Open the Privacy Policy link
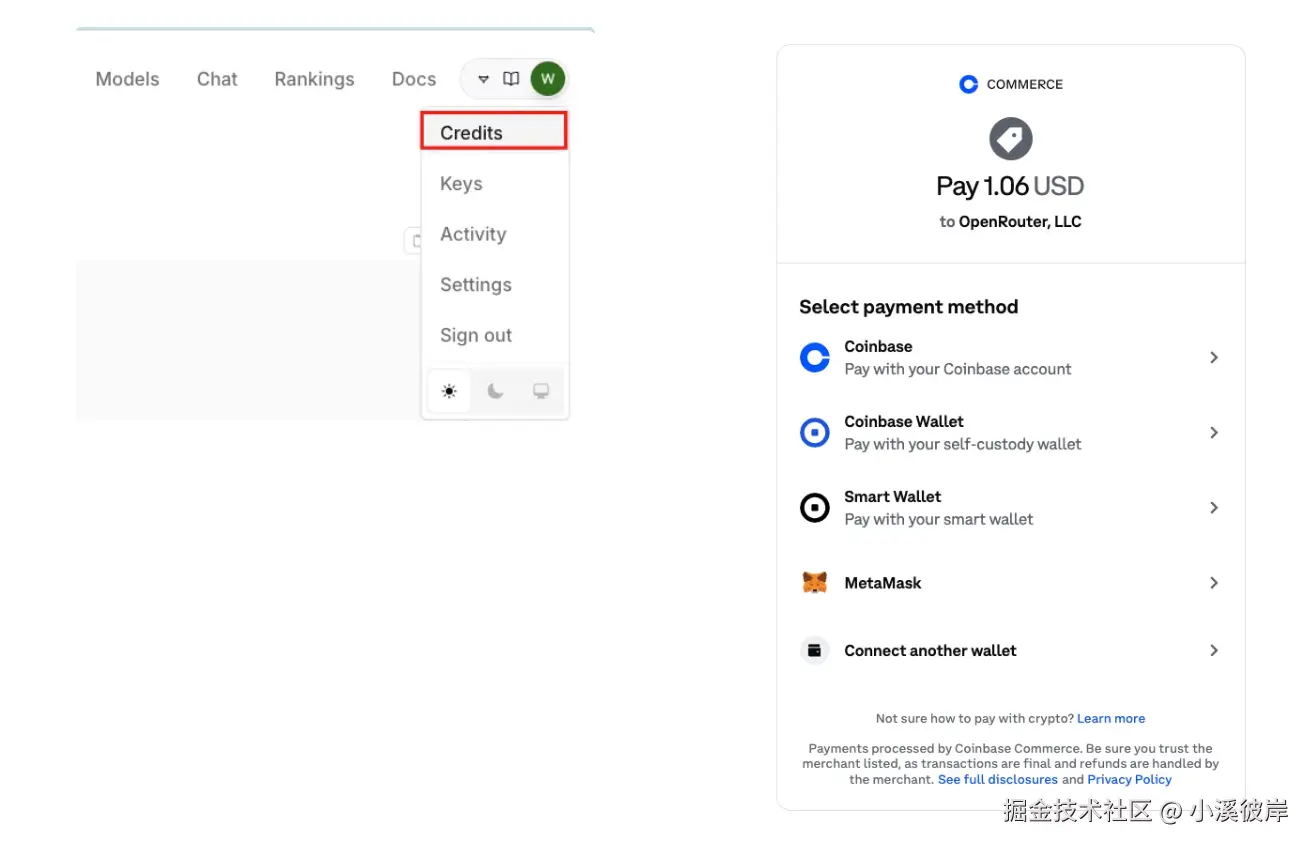 [x=1130, y=779]
